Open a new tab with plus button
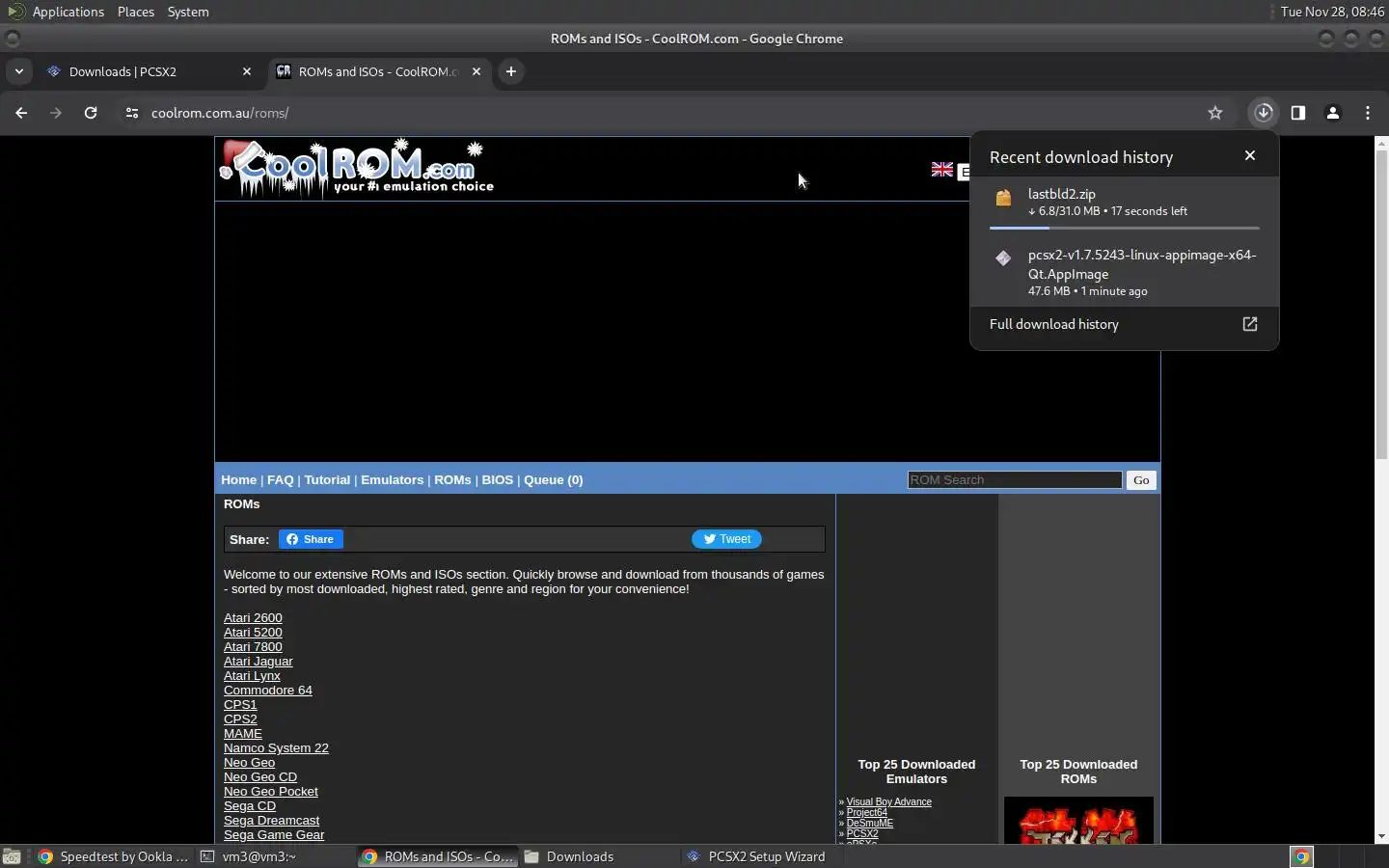1389x868 pixels. (511, 71)
